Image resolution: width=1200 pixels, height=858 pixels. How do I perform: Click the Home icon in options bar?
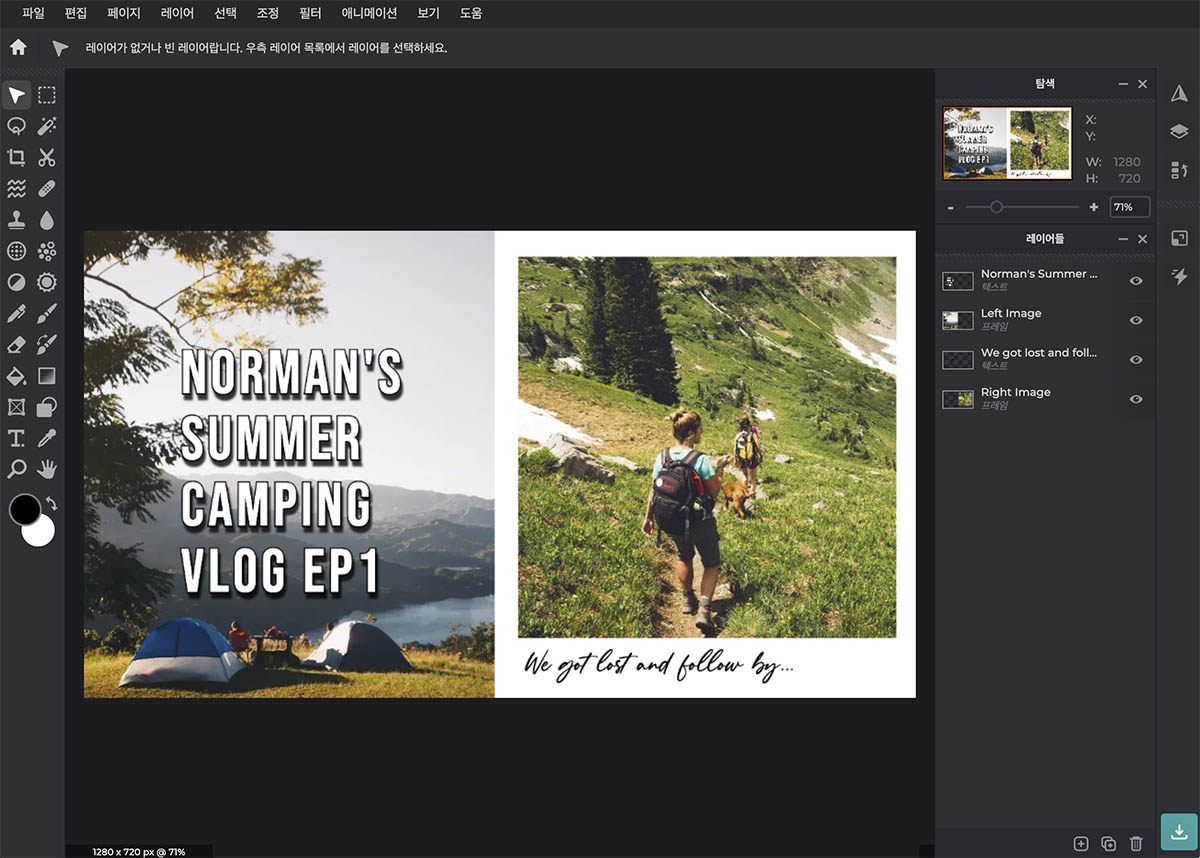[18, 47]
